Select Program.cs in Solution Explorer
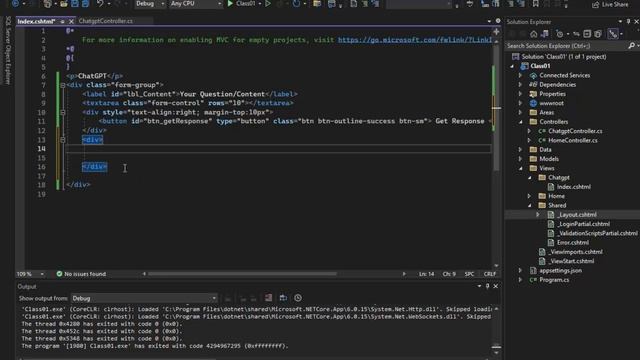Screen dimensions: 640x360 (x=554, y=280)
